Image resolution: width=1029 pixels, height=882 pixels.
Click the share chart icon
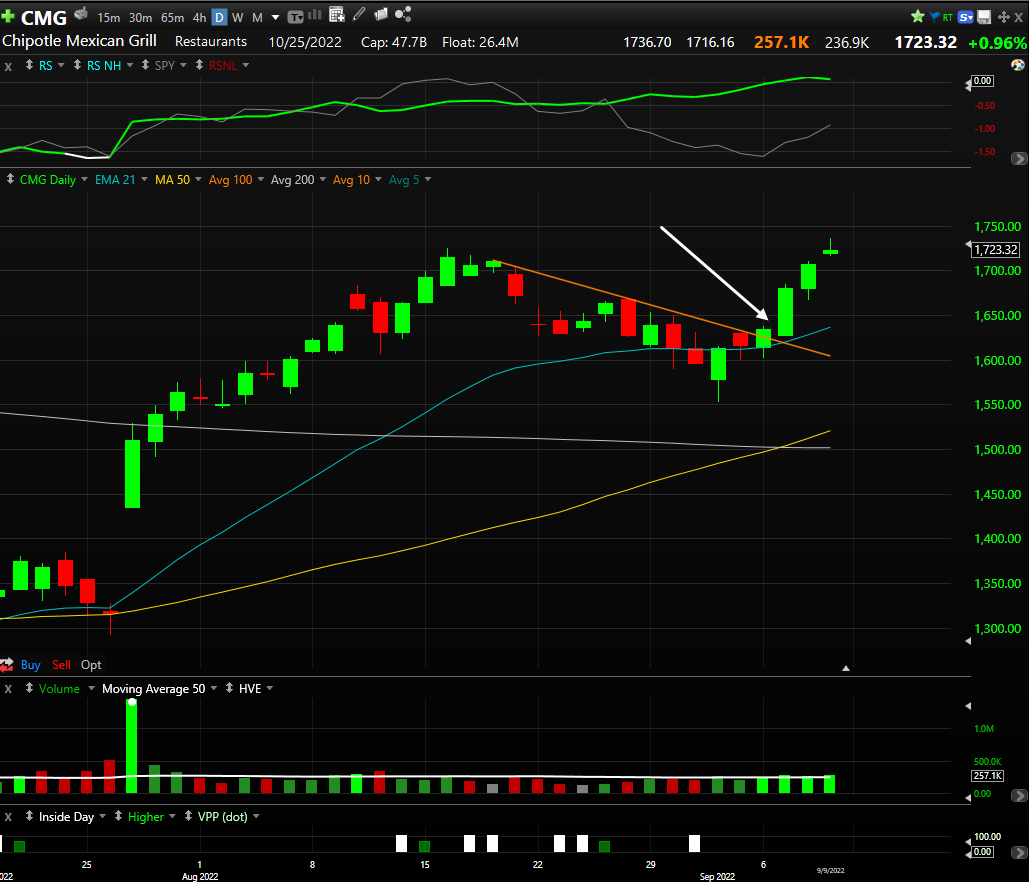[x=403, y=14]
